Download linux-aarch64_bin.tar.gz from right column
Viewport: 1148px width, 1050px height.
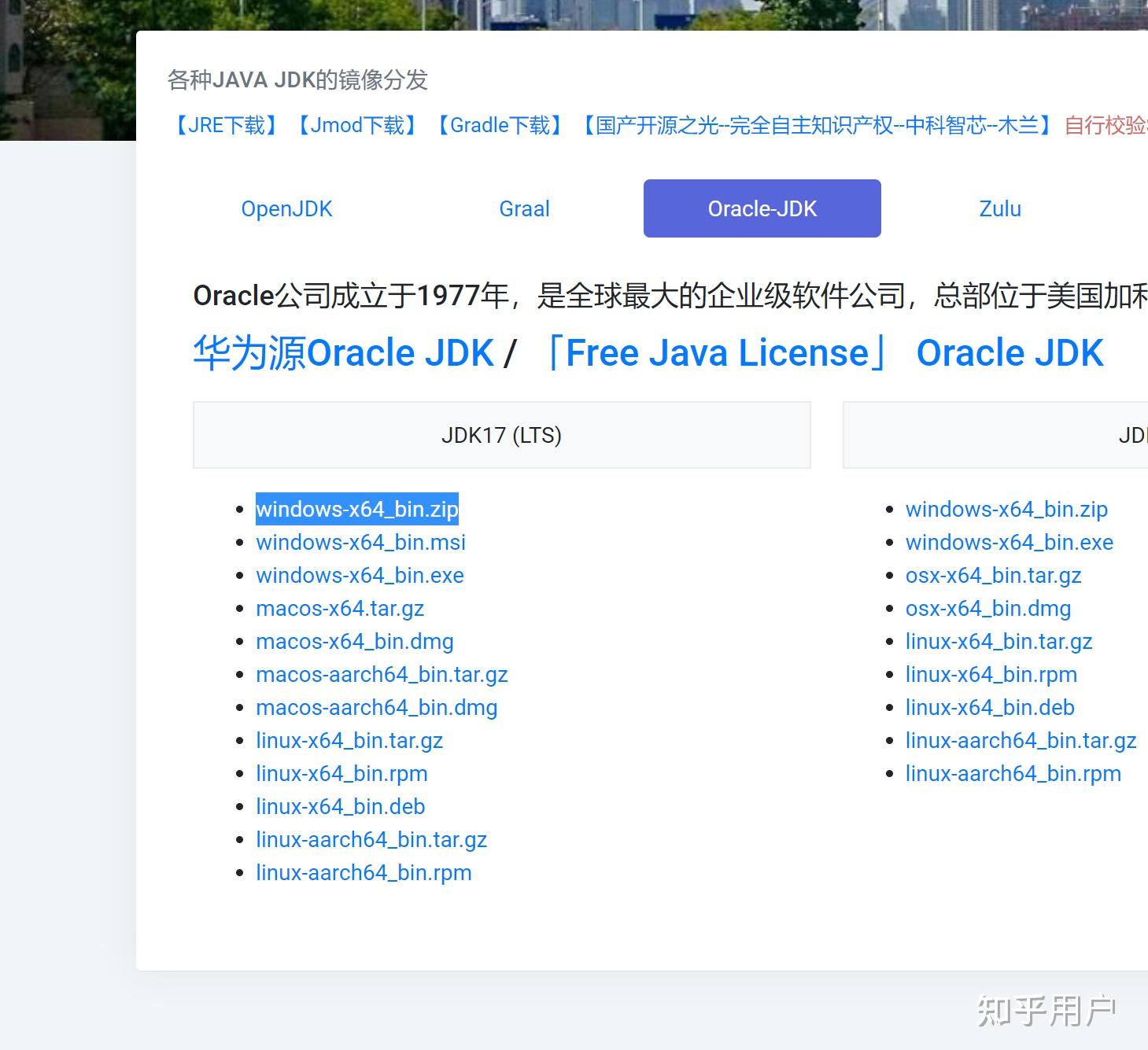(1021, 740)
